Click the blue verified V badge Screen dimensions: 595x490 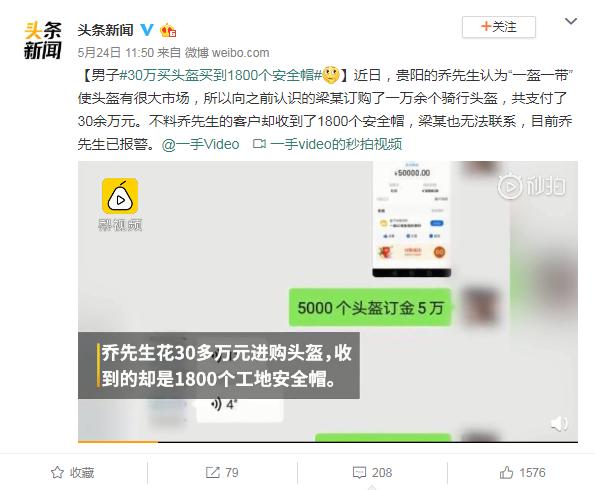[147, 30]
